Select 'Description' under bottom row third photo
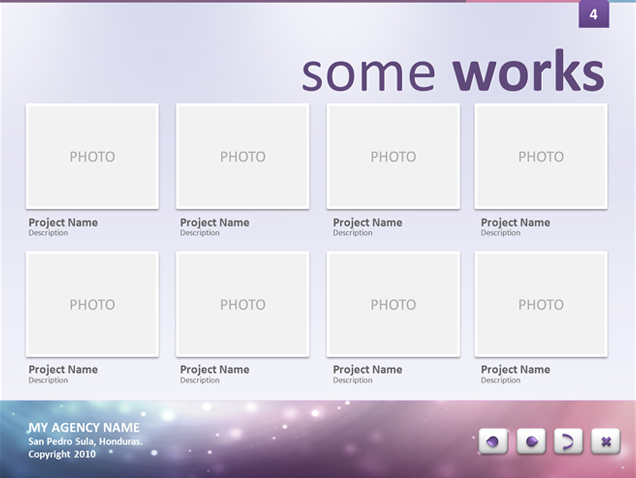Screen dimensions: 636x478 (x=352, y=380)
